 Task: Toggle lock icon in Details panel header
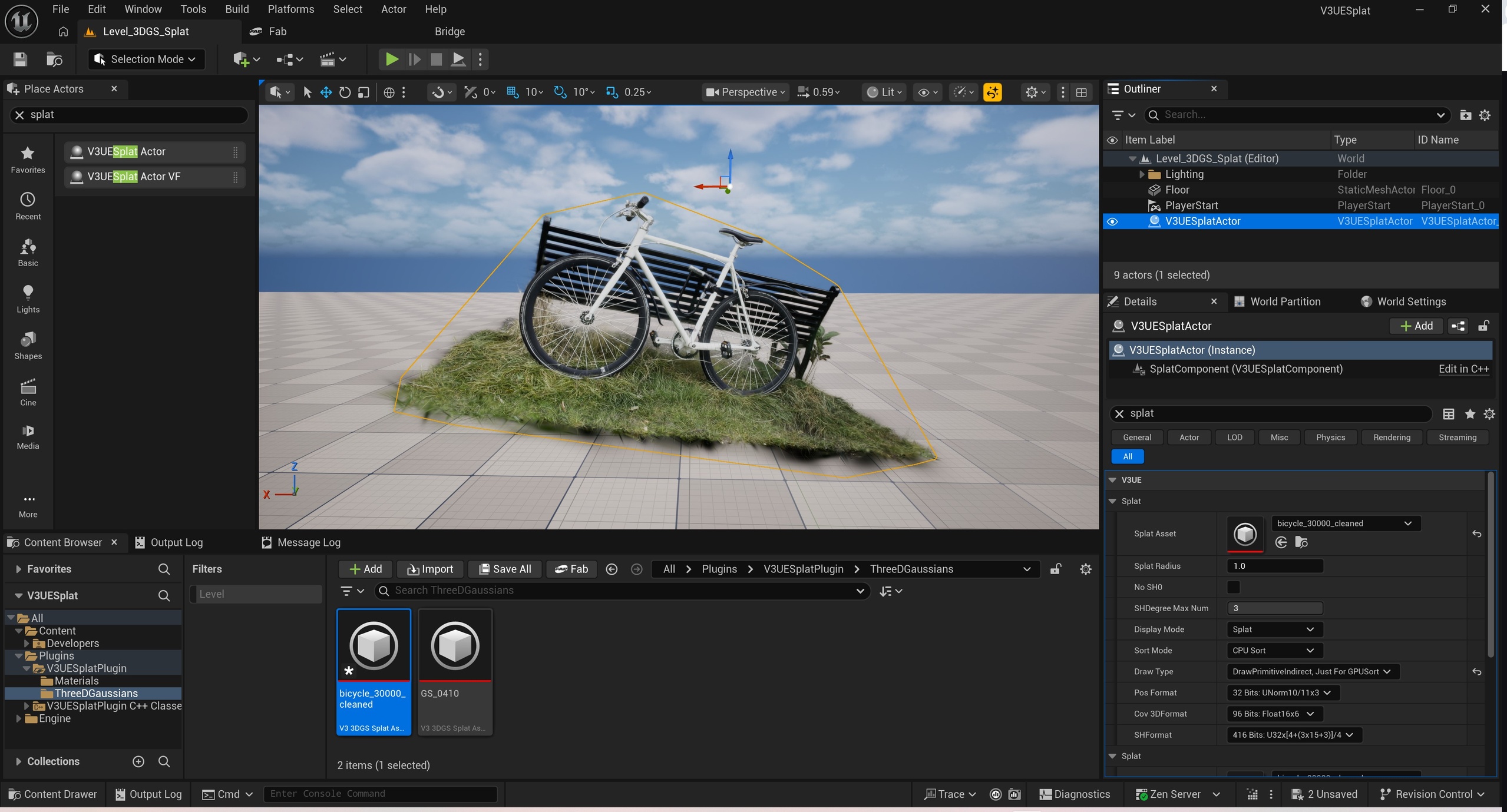coord(1483,326)
